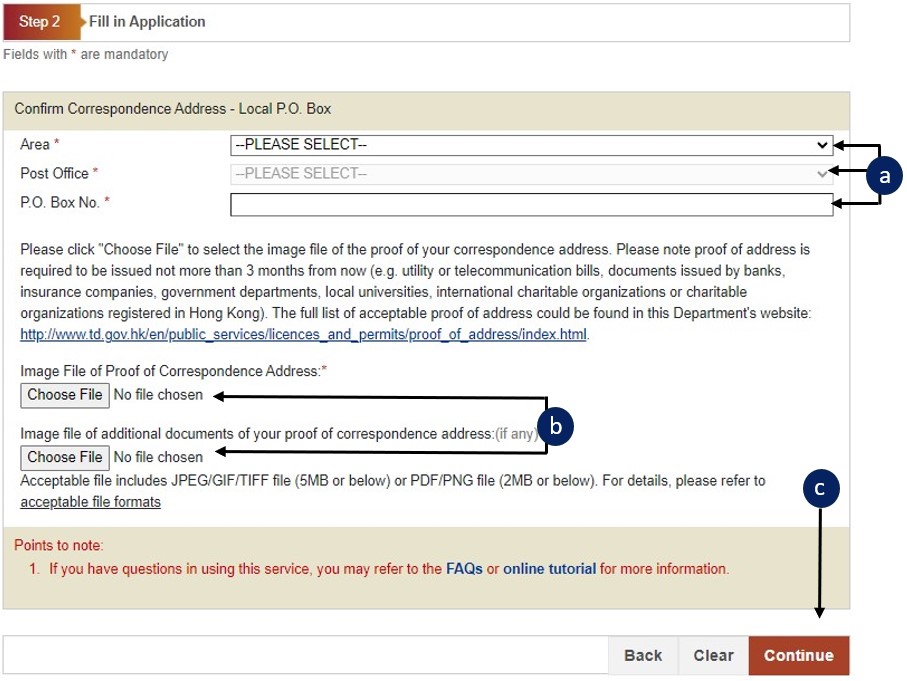
Task: Click the circled 'c' annotation marker
Action: 820,488
